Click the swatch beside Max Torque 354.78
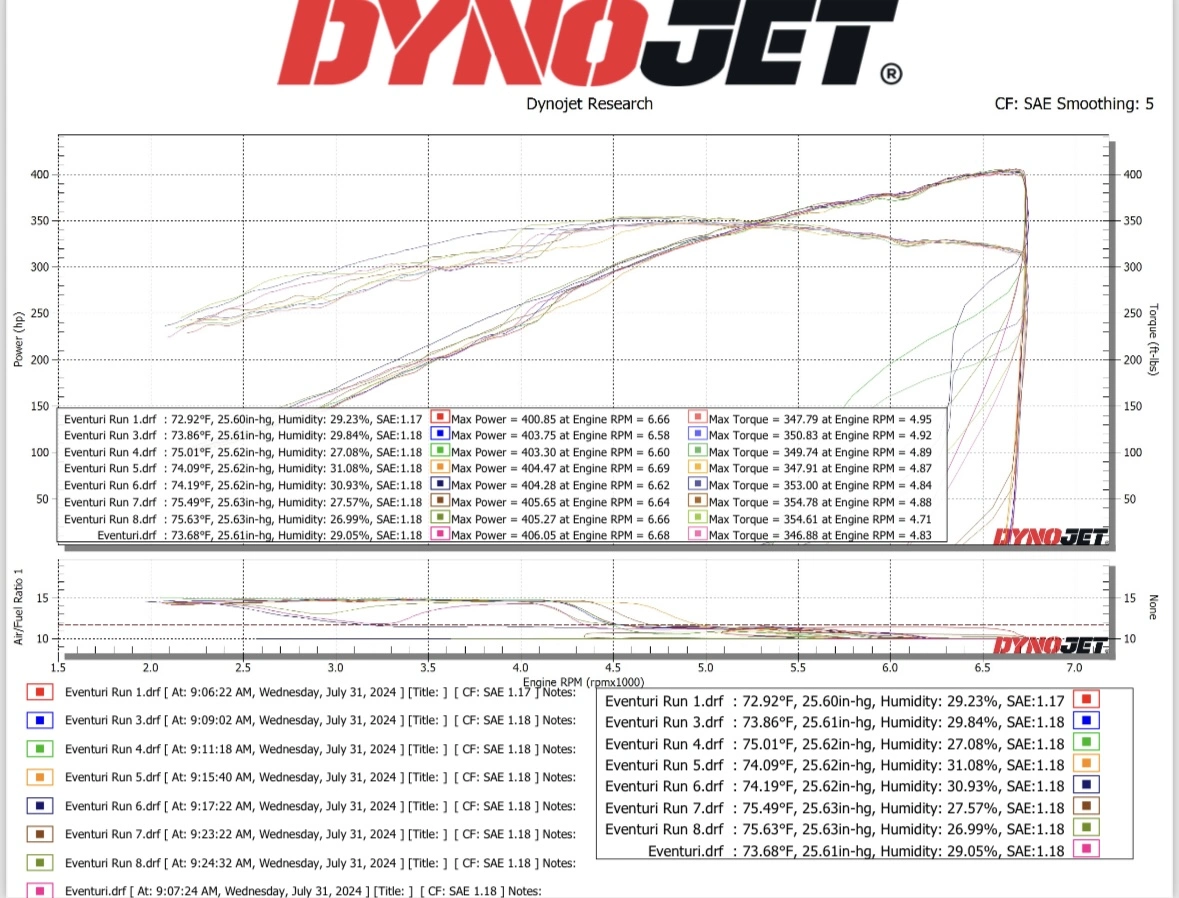Viewport: 1179px width, 898px height. pos(698,500)
